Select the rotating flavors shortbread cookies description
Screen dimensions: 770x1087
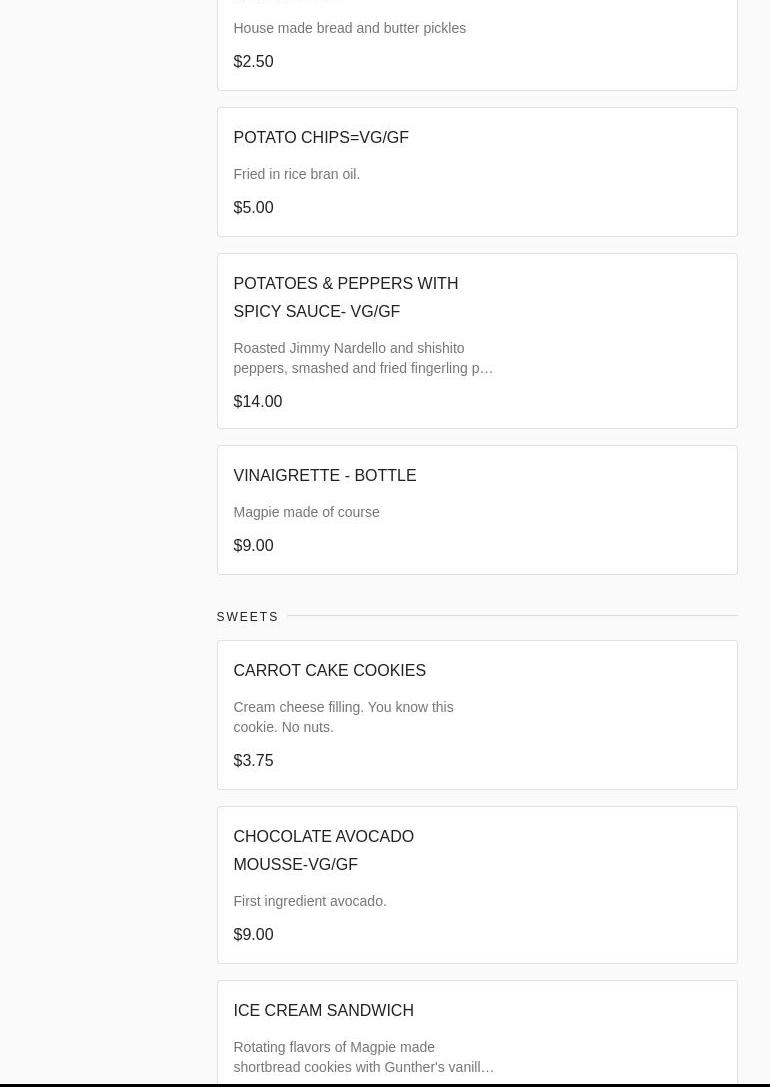[x=363, y=1057]
